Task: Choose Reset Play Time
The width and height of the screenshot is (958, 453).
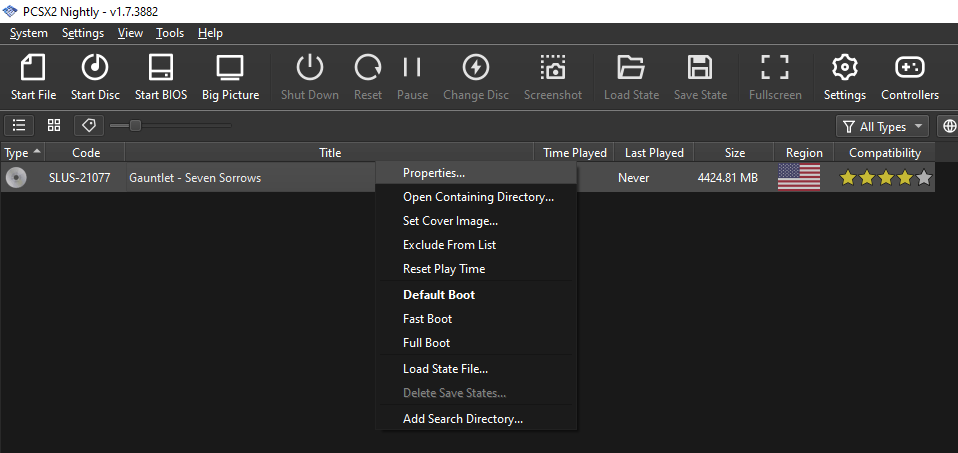Action: pos(476,268)
